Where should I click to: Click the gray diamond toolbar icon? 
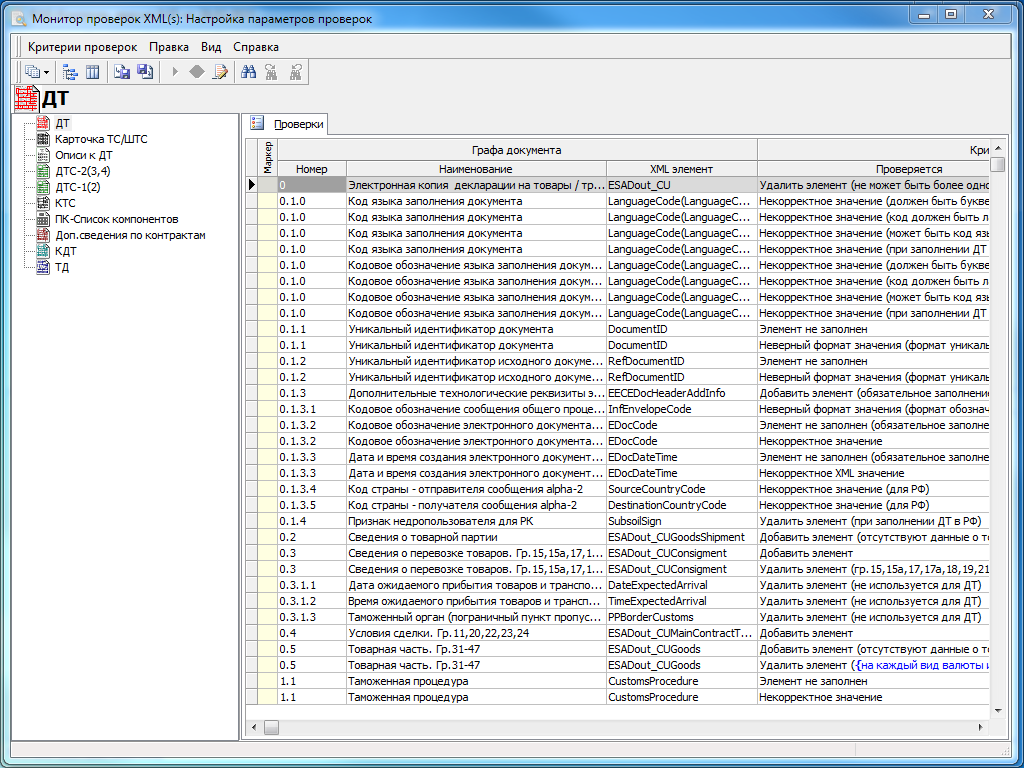pyautogui.click(x=197, y=72)
